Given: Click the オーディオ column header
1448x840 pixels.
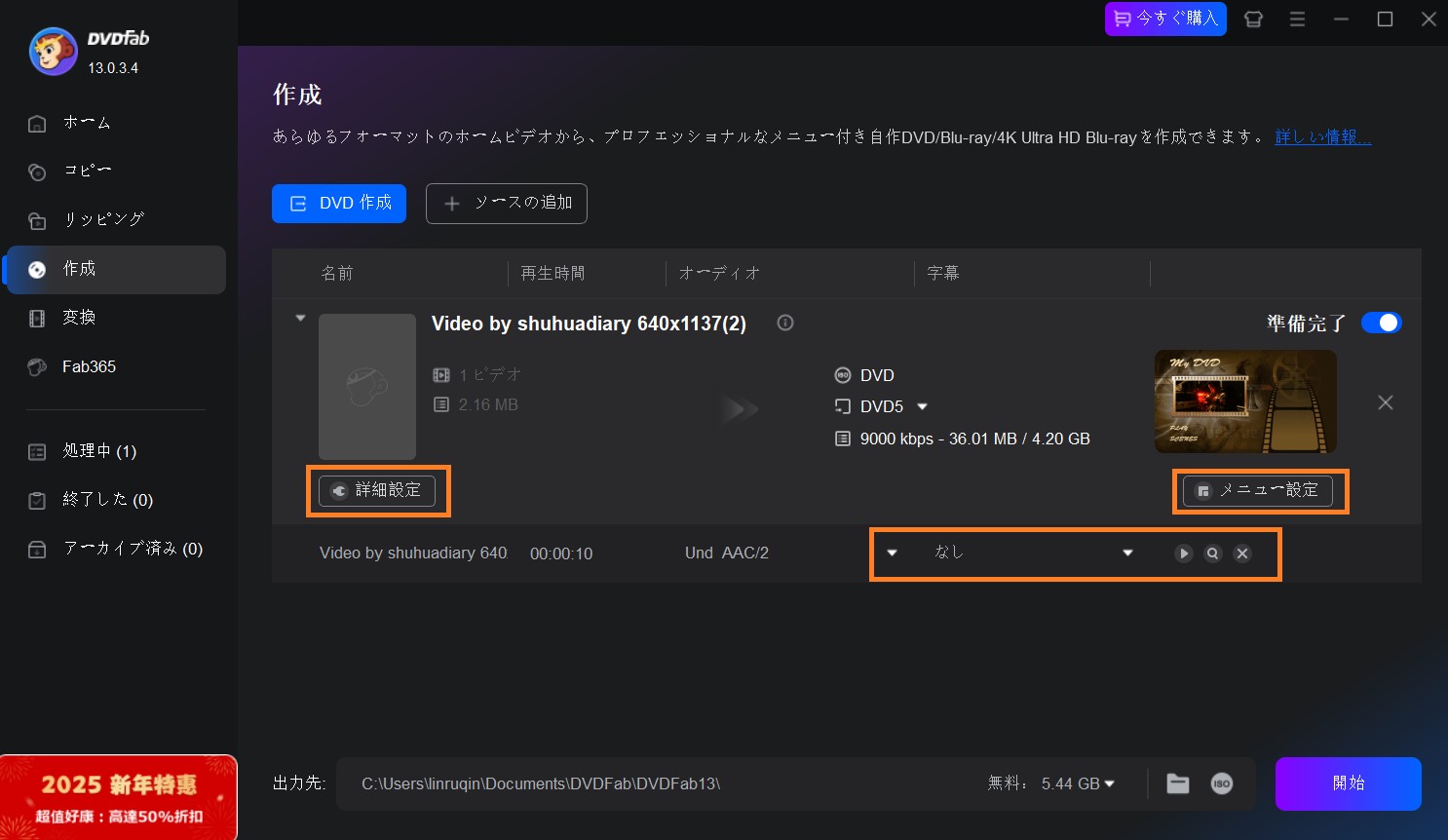Looking at the screenshot, I should pos(719,274).
